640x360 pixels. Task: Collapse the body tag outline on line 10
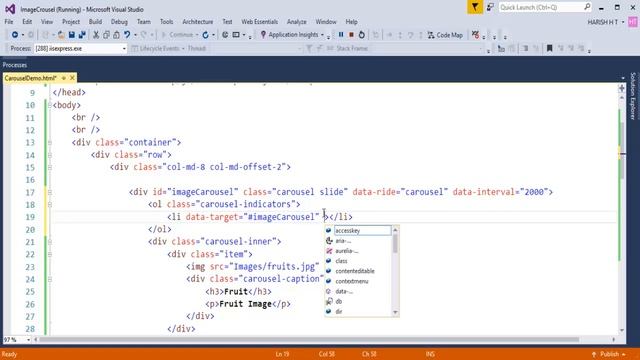(x=49, y=105)
